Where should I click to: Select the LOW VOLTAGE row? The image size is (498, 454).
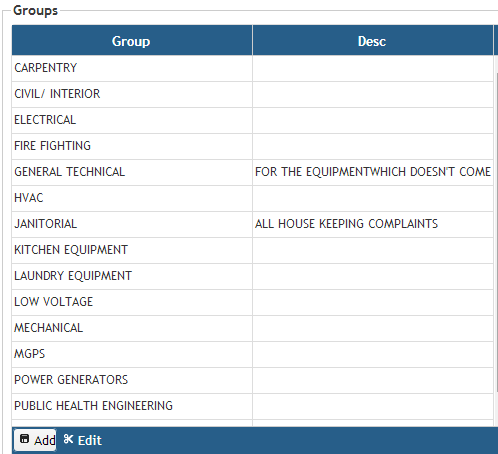point(253,302)
